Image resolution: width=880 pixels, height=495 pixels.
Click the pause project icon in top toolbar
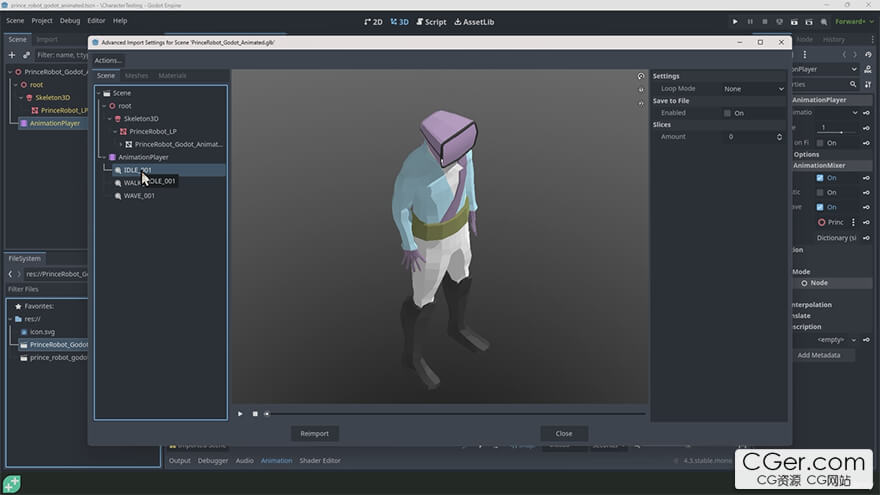[x=750, y=22]
